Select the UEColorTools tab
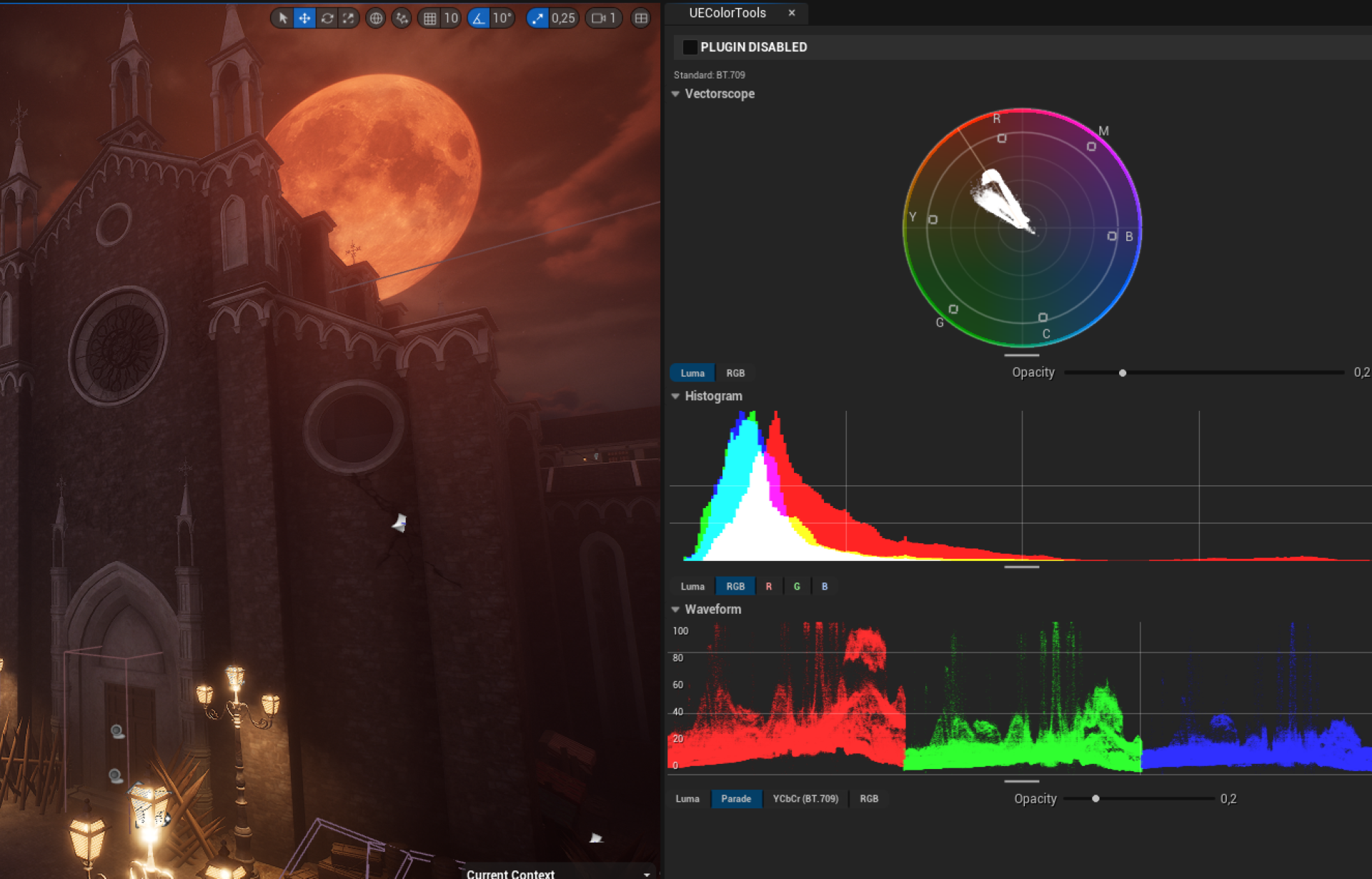Viewport: 1372px width, 879px height. point(727,13)
